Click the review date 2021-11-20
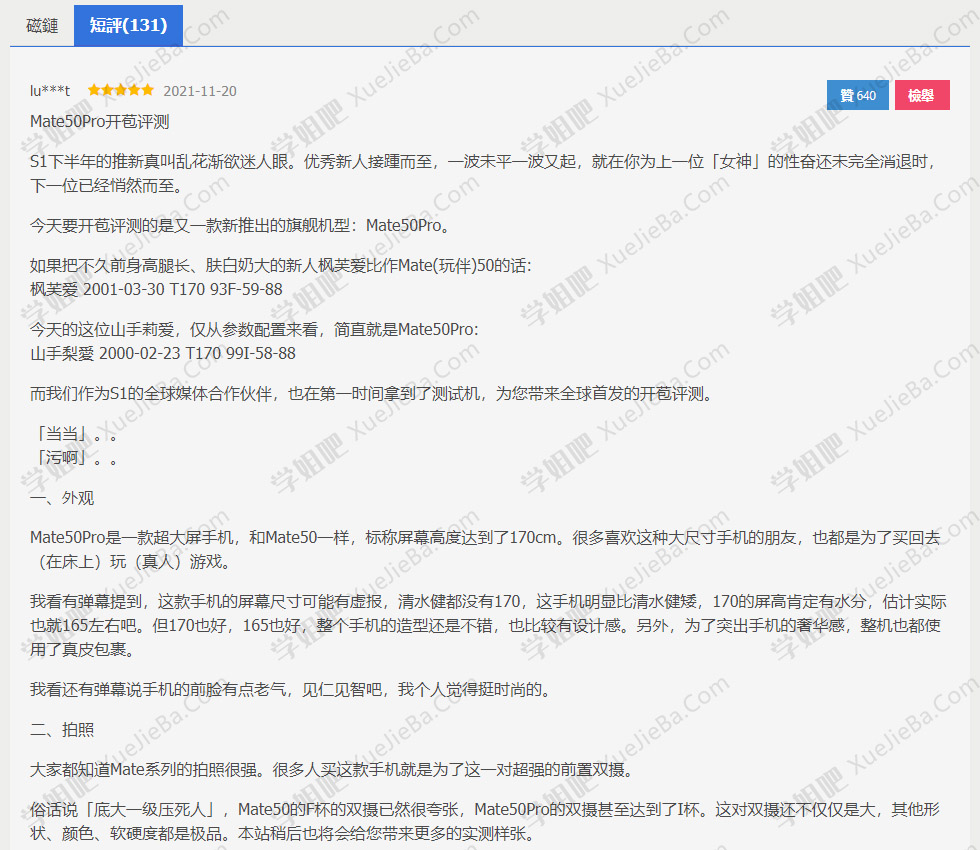980x850 pixels. coord(200,91)
